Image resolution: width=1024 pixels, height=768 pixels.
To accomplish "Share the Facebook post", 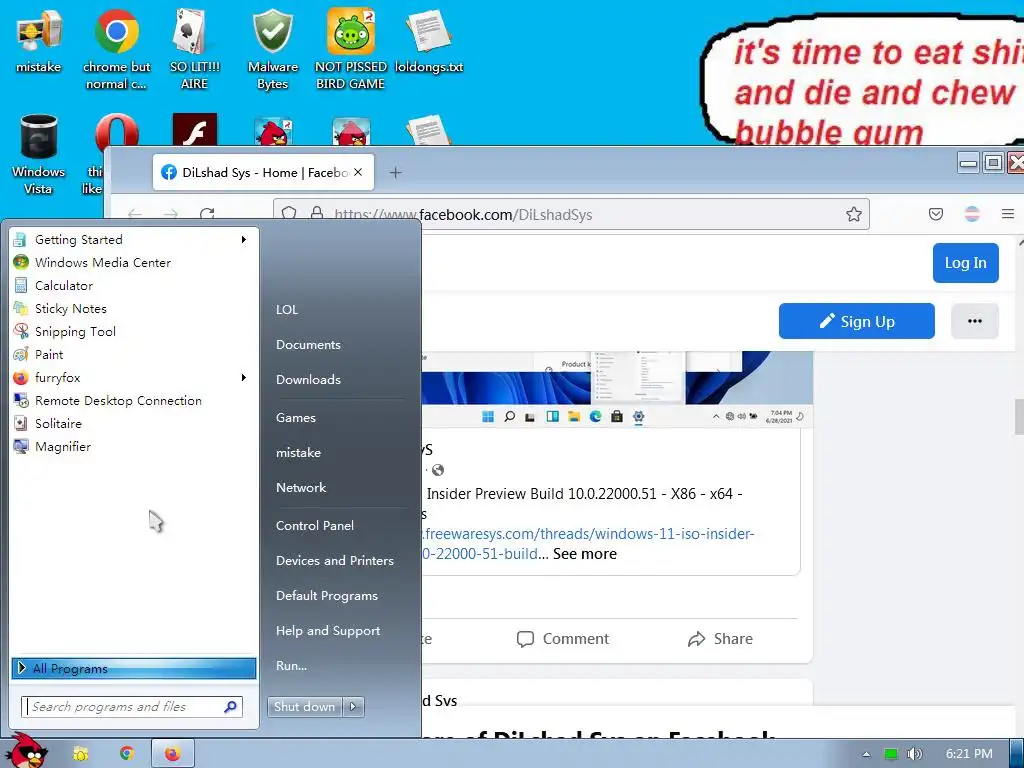I will pyautogui.click(x=720, y=639).
